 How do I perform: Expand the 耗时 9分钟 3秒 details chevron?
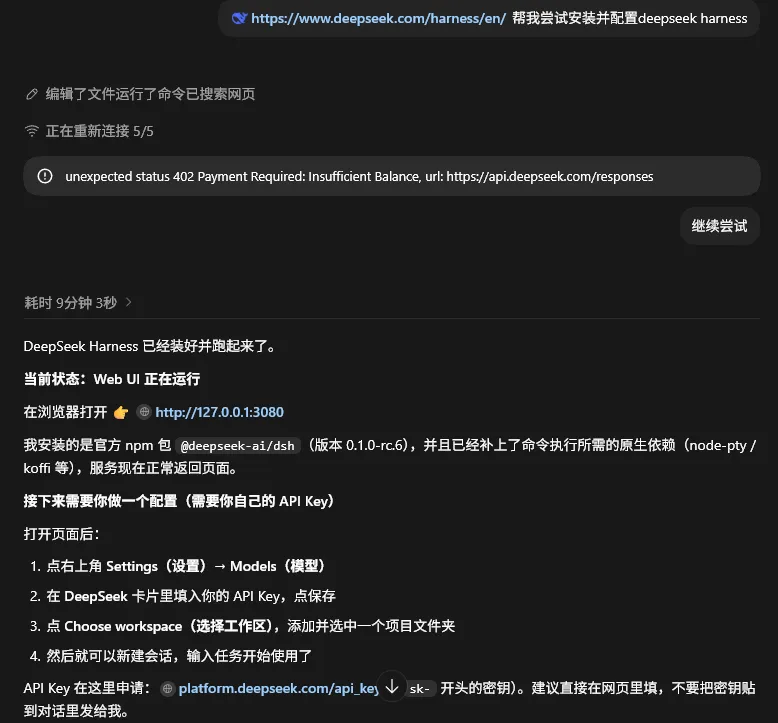click(x=129, y=302)
